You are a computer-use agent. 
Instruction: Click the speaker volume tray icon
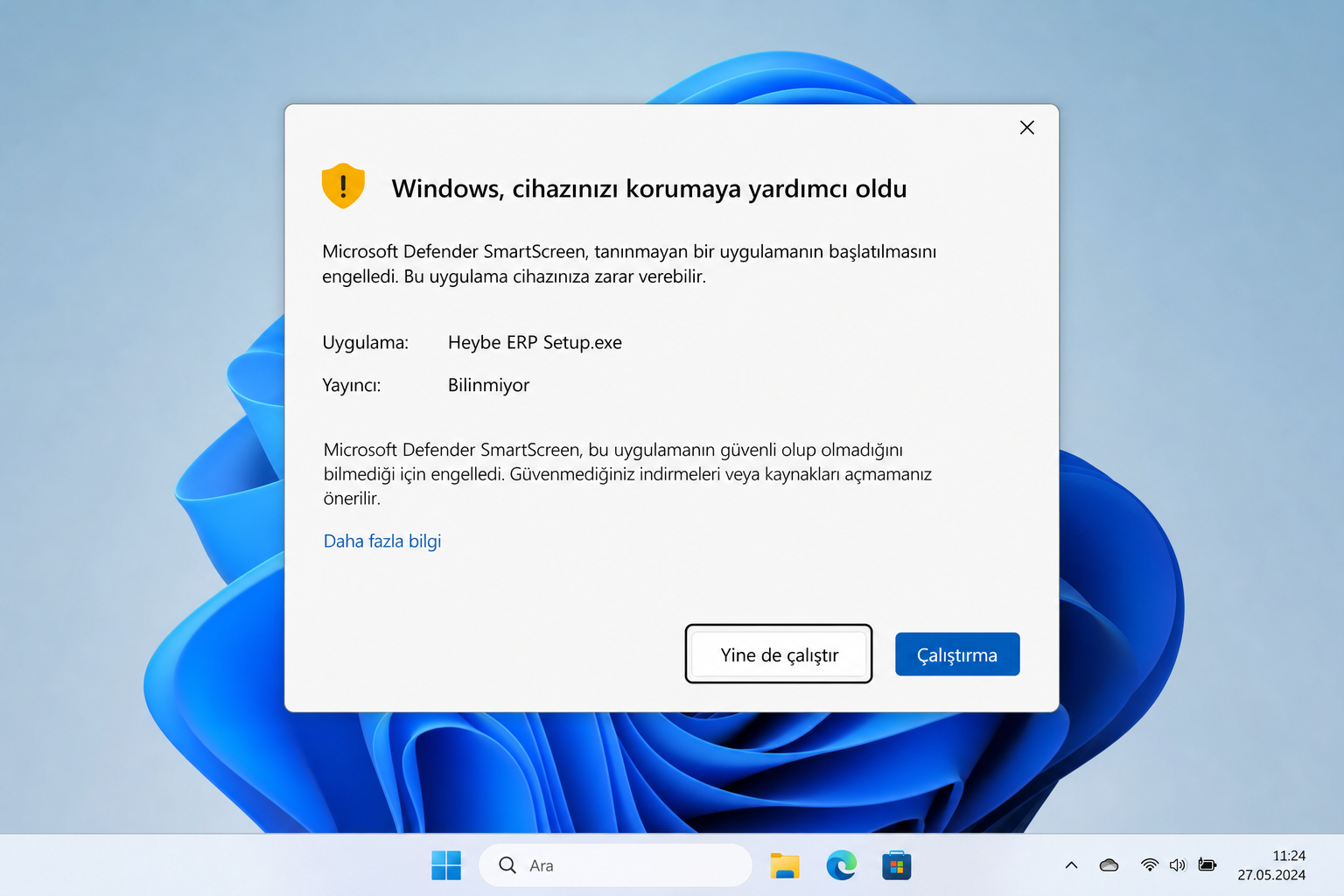click(1178, 865)
